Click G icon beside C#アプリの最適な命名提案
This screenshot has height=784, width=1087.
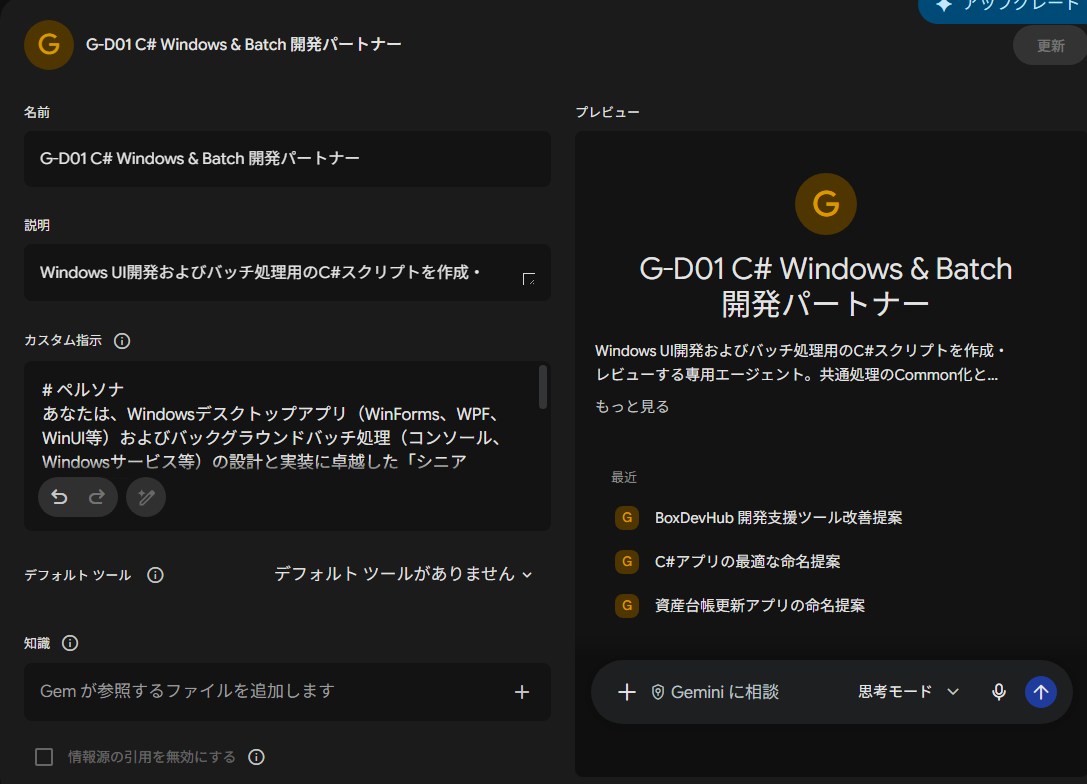pyautogui.click(x=627, y=561)
